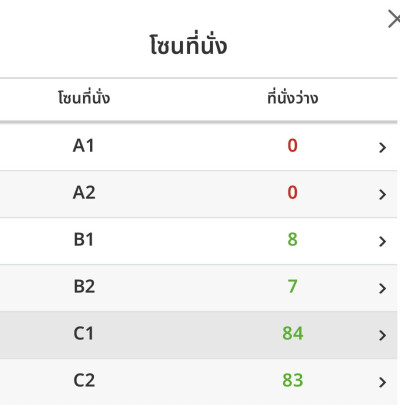Choose the B1 zone name

[x=84, y=240]
